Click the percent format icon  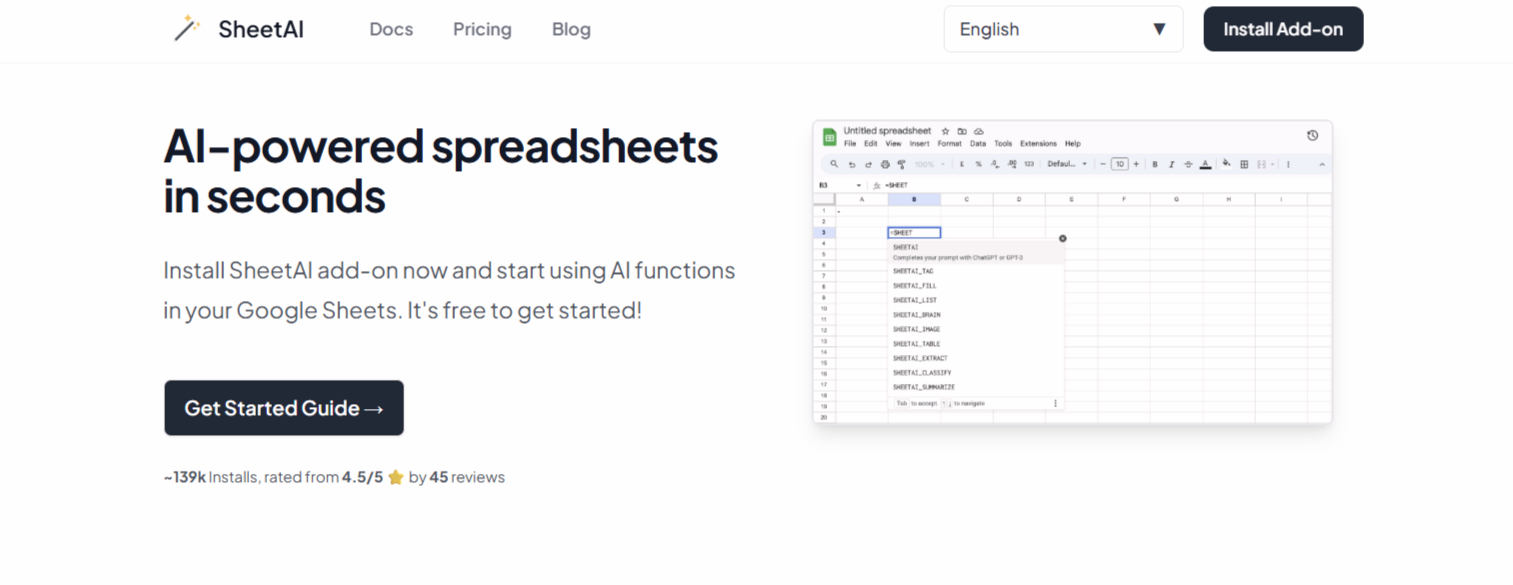coord(978,164)
